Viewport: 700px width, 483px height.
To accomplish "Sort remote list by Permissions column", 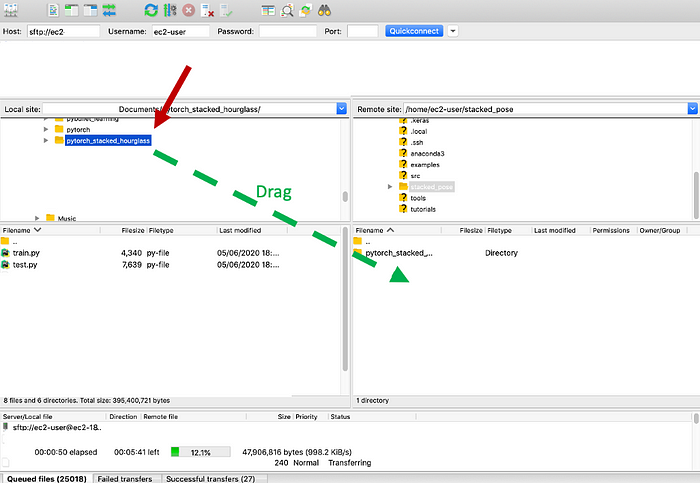I will tap(613, 230).
